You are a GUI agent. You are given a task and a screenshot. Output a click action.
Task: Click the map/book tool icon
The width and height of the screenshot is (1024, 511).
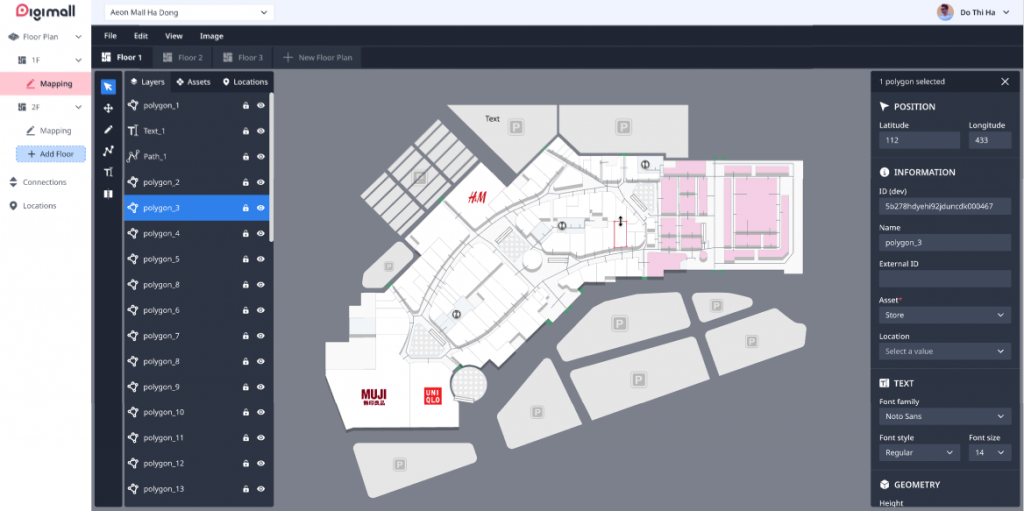point(108,194)
